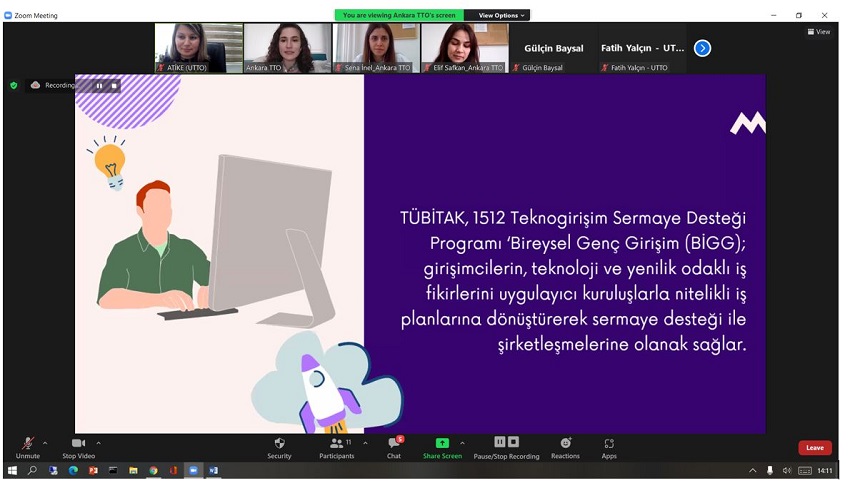Expand video options next to Stop Video
850x483 pixels.
click(98, 443)
